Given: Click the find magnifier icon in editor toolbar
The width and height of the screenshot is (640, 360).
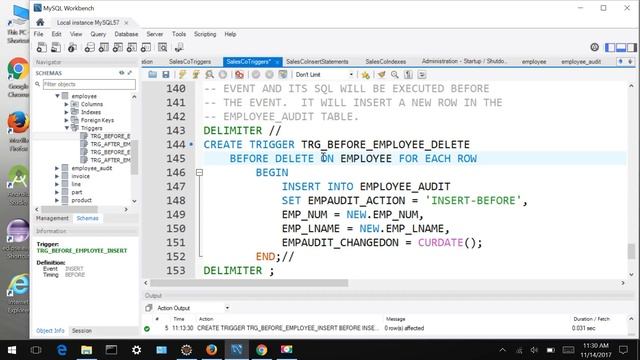Looking at the screenshot, I should (x=395, y=75).
